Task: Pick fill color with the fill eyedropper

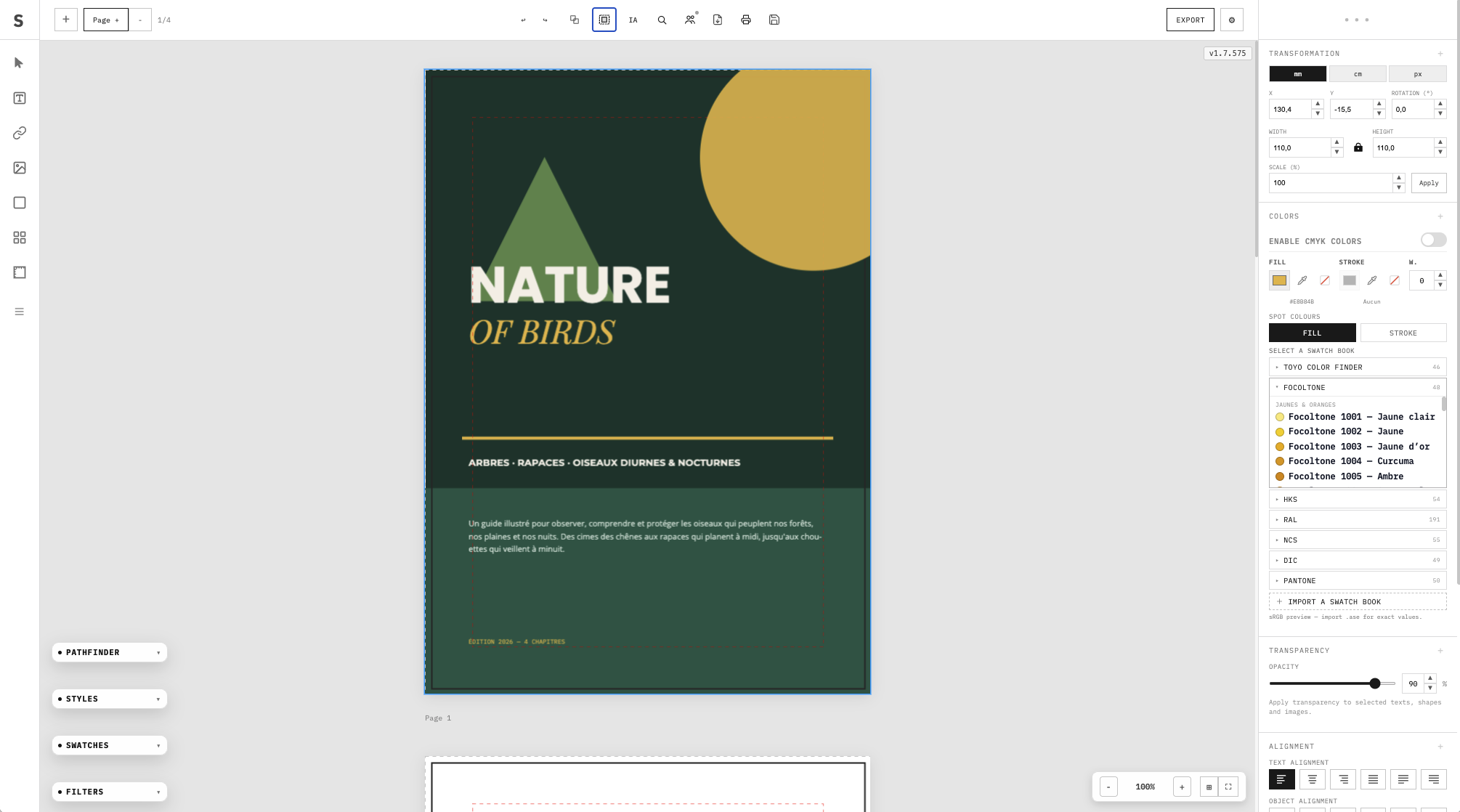Action: point(1302,280)
